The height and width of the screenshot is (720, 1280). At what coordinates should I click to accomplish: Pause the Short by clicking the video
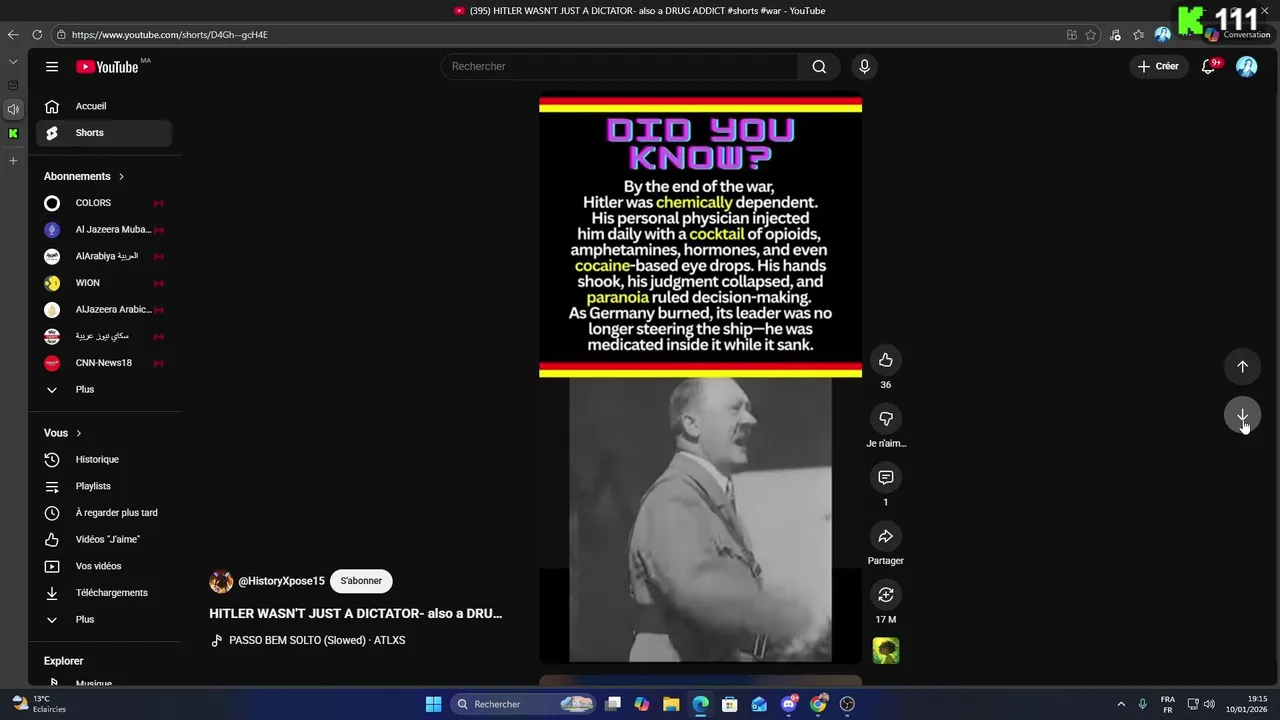tap(700, 380)
